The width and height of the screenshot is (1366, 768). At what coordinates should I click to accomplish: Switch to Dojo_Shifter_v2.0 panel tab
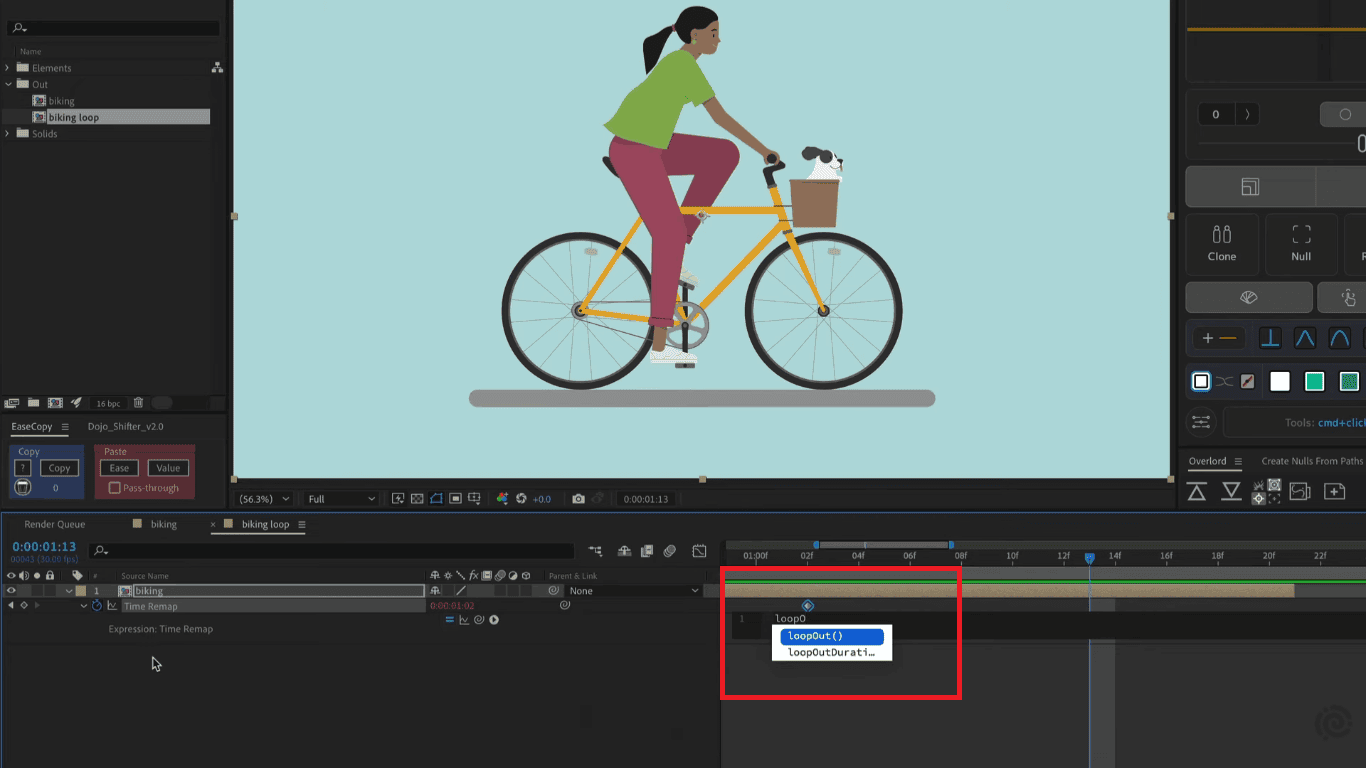(126, 427)
